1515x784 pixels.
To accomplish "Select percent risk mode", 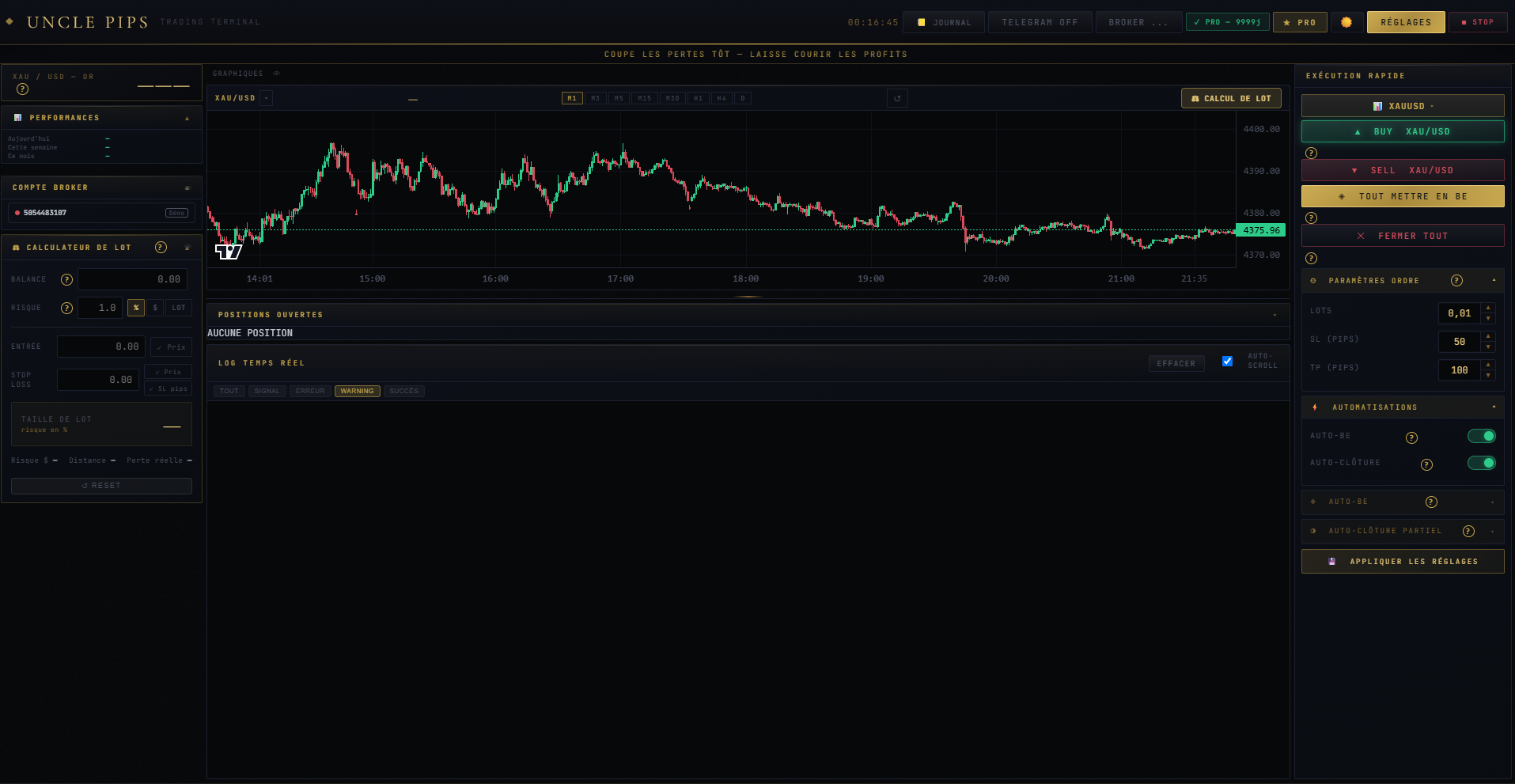I will click(x=136, y=308).
